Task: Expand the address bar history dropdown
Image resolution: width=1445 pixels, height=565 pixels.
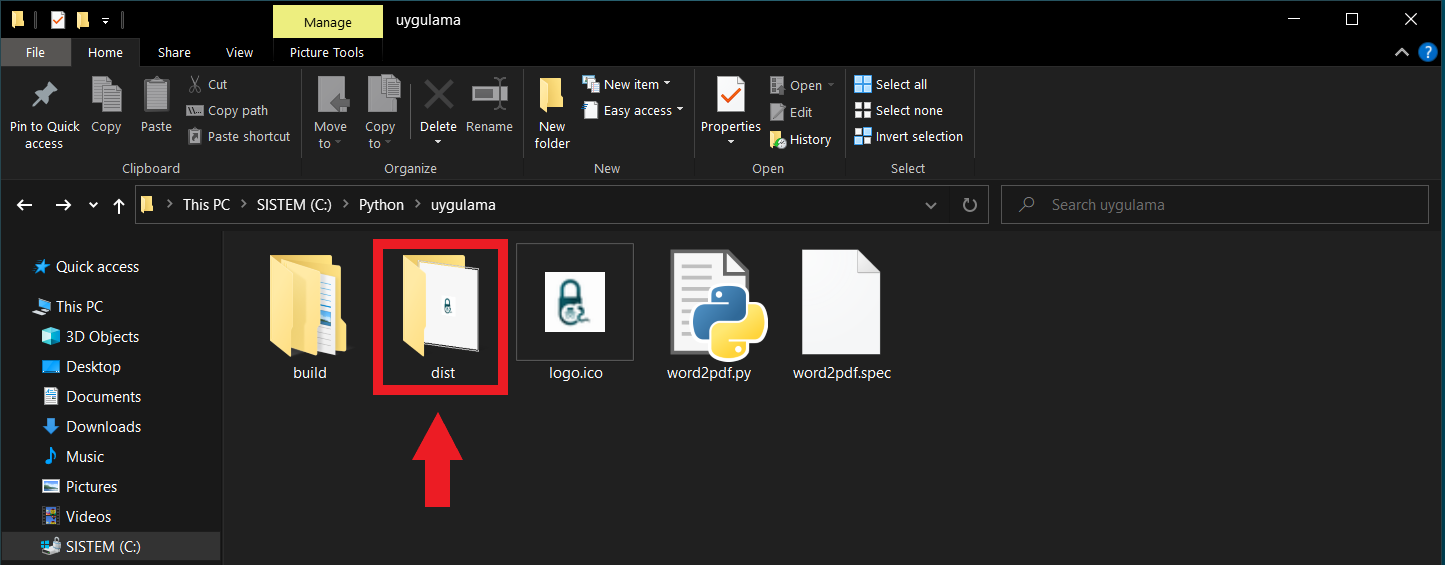Action: tap(931, 205)
